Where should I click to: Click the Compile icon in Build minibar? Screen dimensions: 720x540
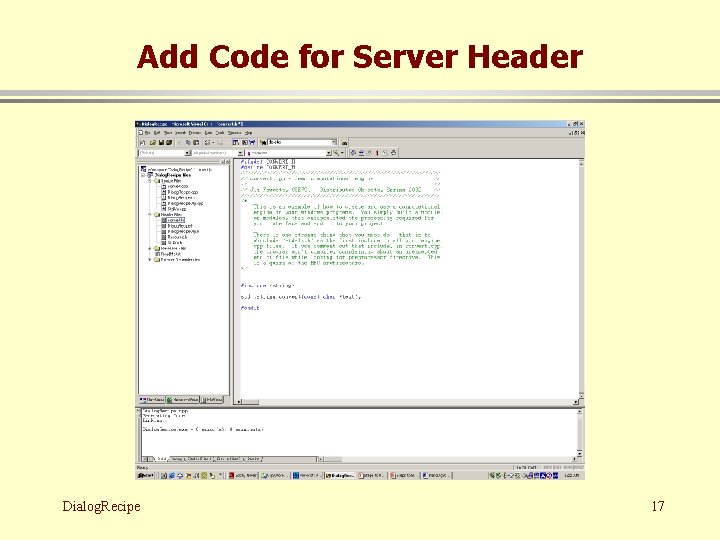(353, 152)
